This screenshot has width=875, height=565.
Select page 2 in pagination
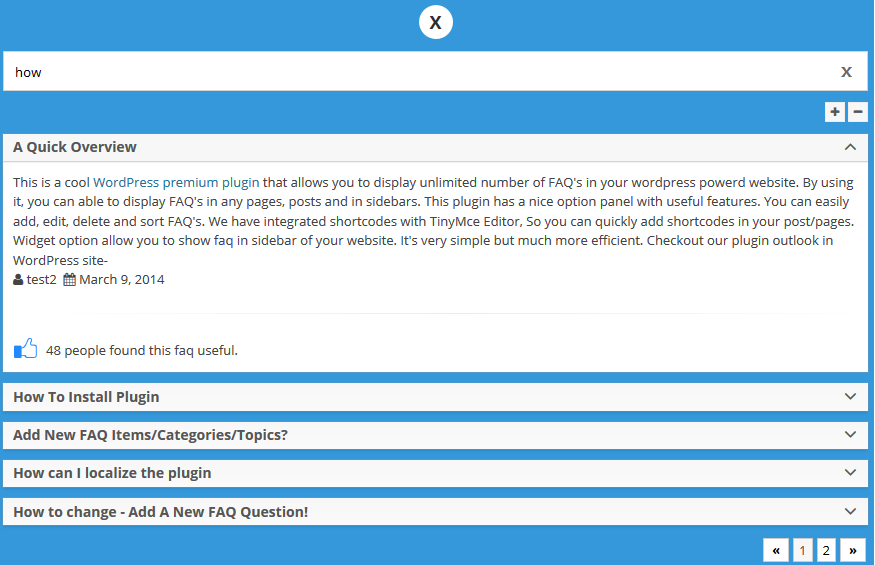click(x=826, y=550)
